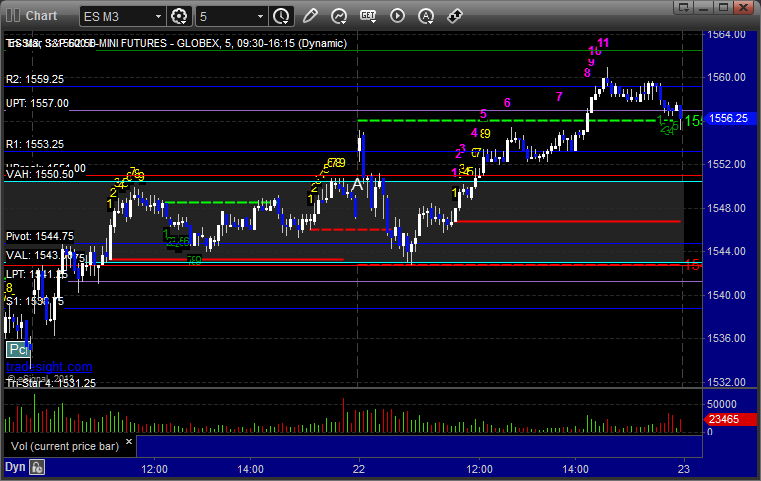
Task: Click the 1532.00 price axis value
Action: 726,382
